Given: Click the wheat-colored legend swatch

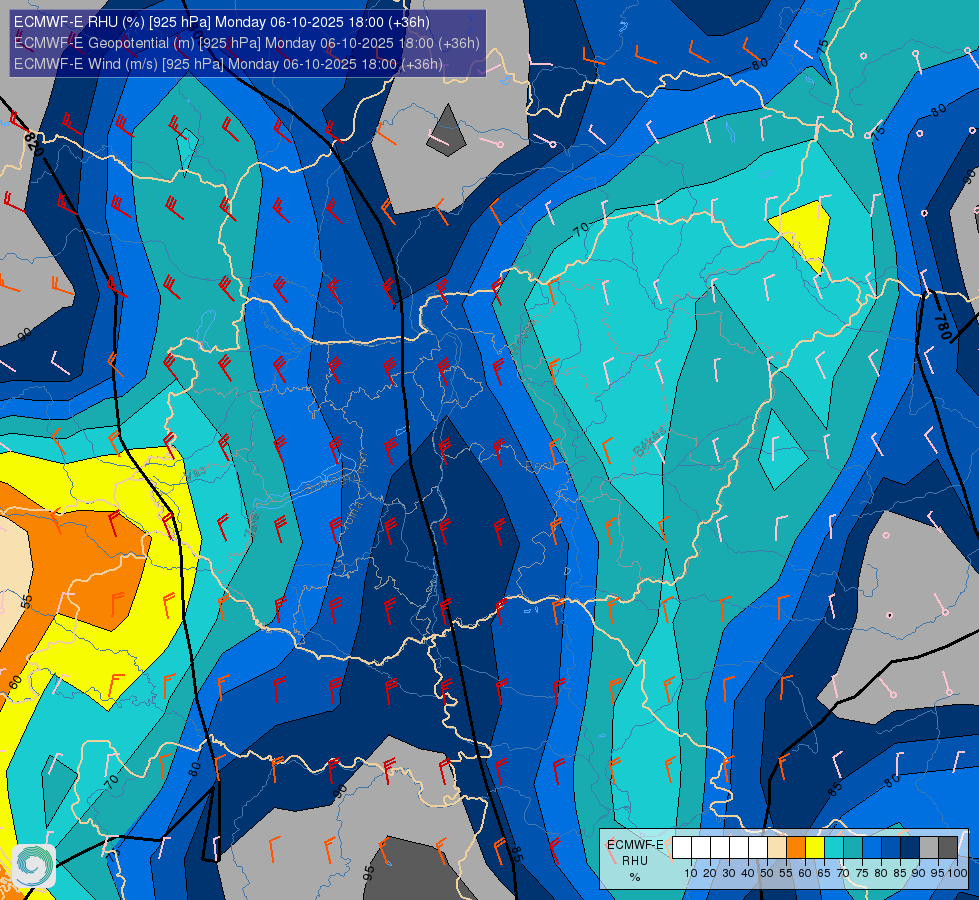Looking at the screenshot, I should (x=777, y=848).
